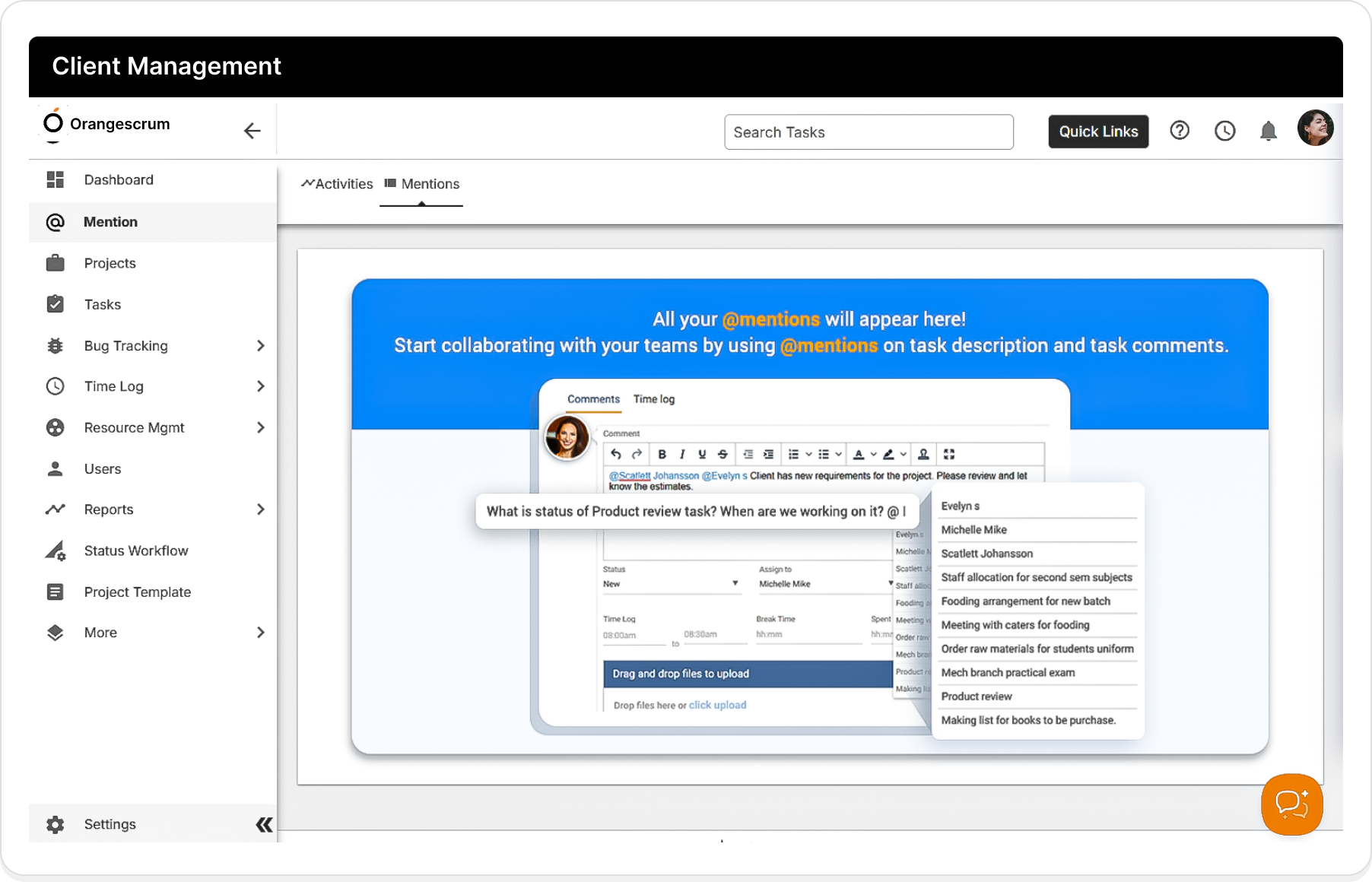Open the Dashboard grid icon
The image size is (1372, 882).
pyautogui.click(x=55, y=179)
